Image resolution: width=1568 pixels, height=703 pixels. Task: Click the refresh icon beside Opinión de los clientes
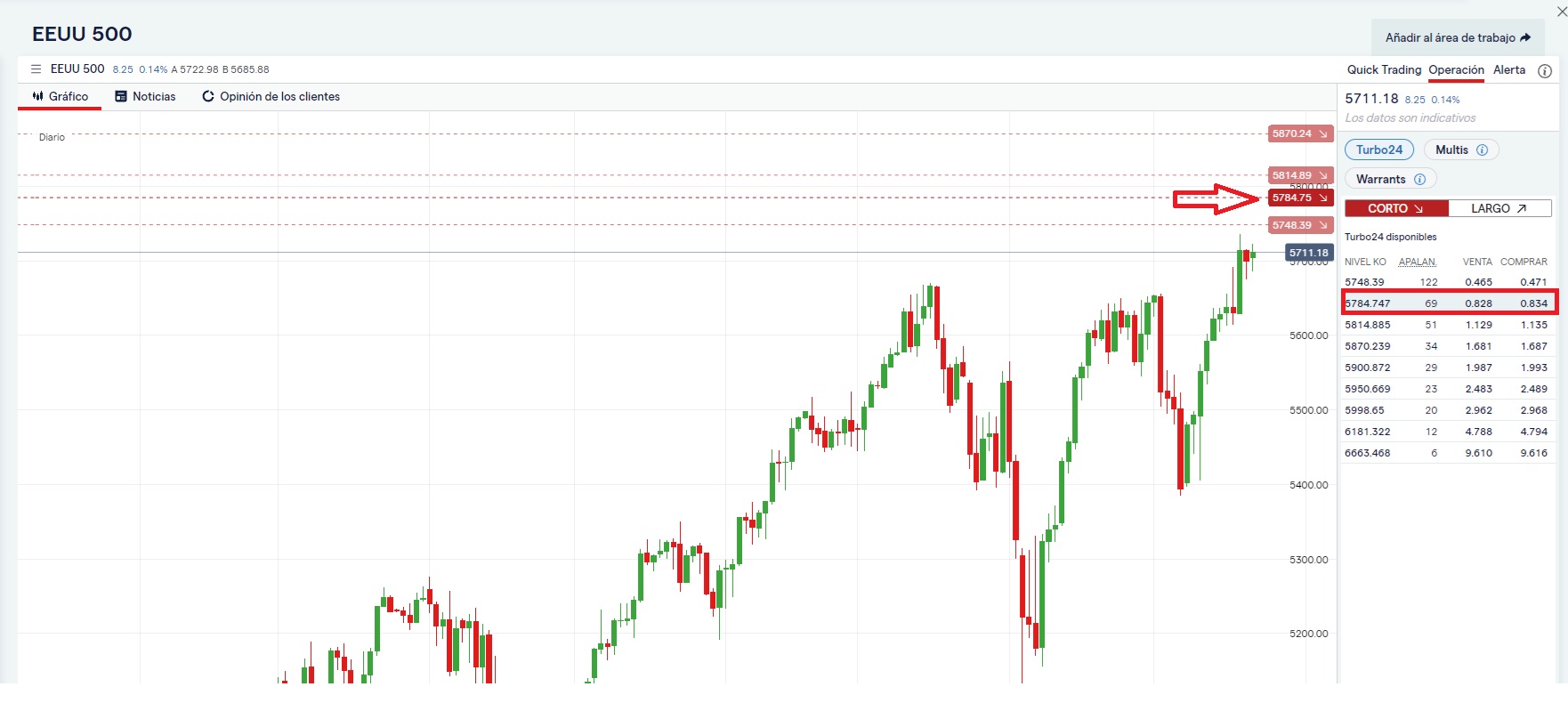(207, 96)
